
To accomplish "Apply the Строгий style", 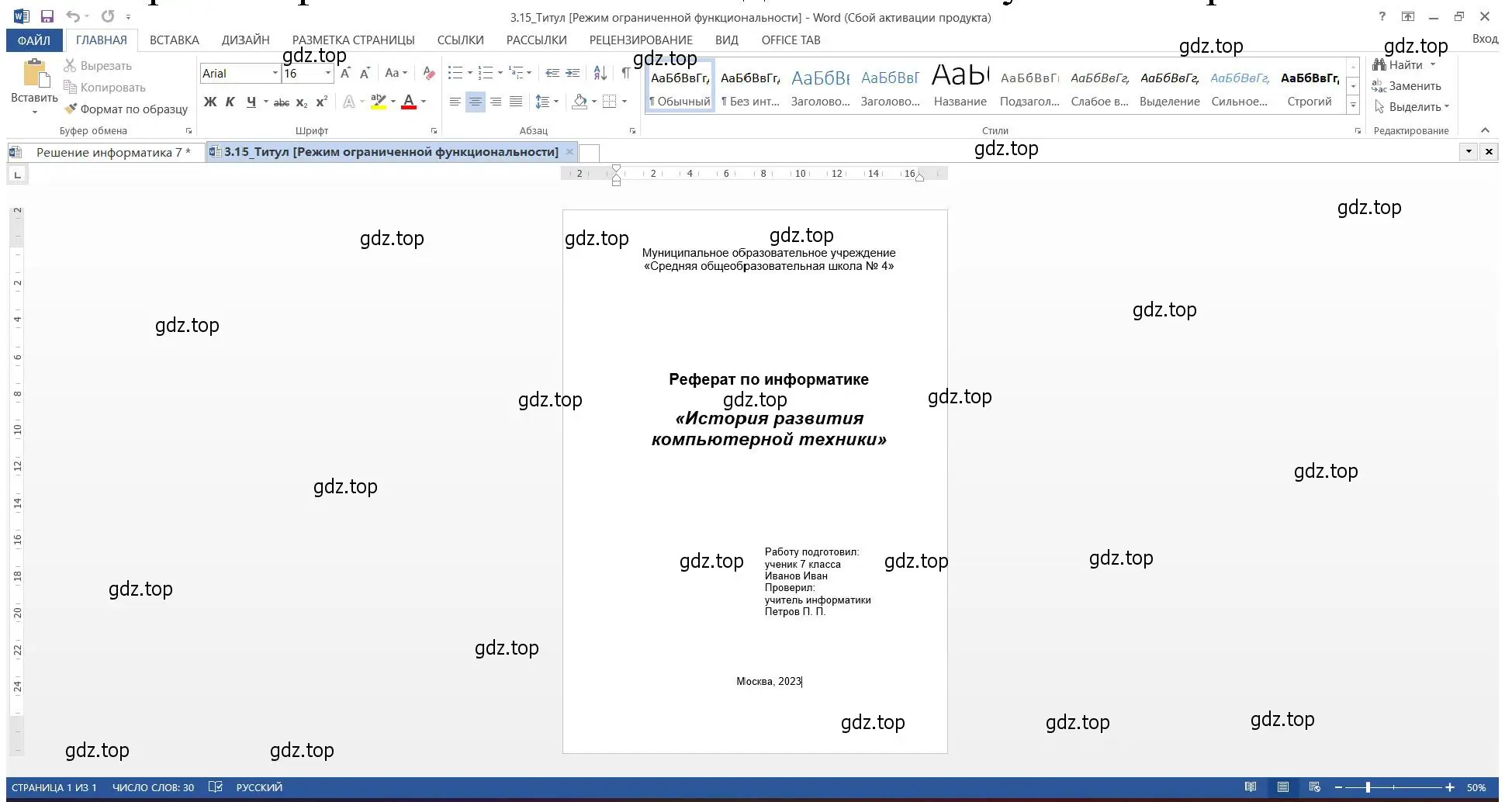I will click(1310, 88).
